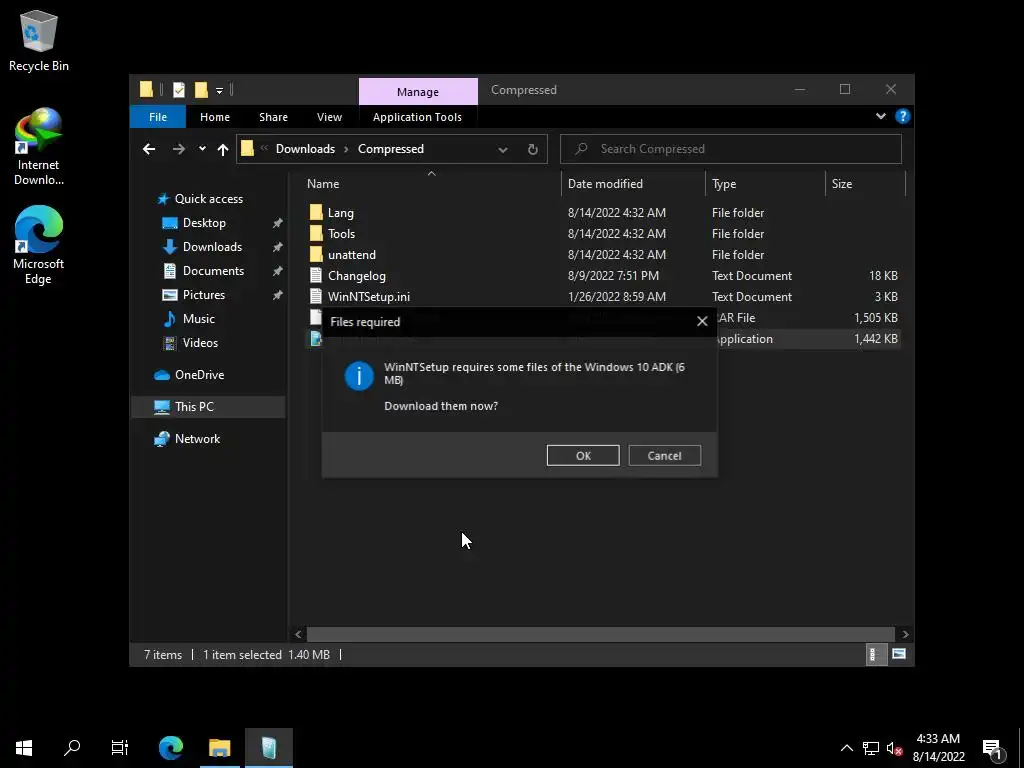Select Network in the navigation pane
This screenshot has height=768, width=1024.
click(197, 439)
